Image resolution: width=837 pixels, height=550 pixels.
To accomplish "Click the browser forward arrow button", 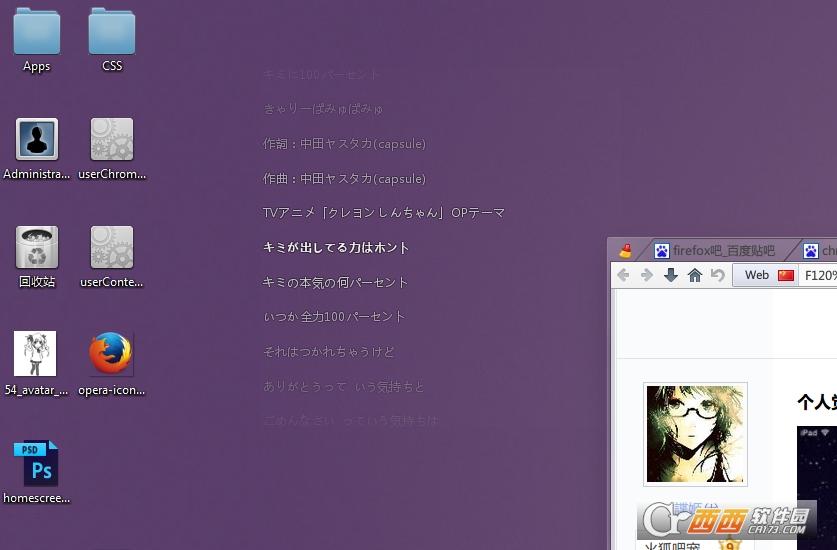I will (647, 275).
